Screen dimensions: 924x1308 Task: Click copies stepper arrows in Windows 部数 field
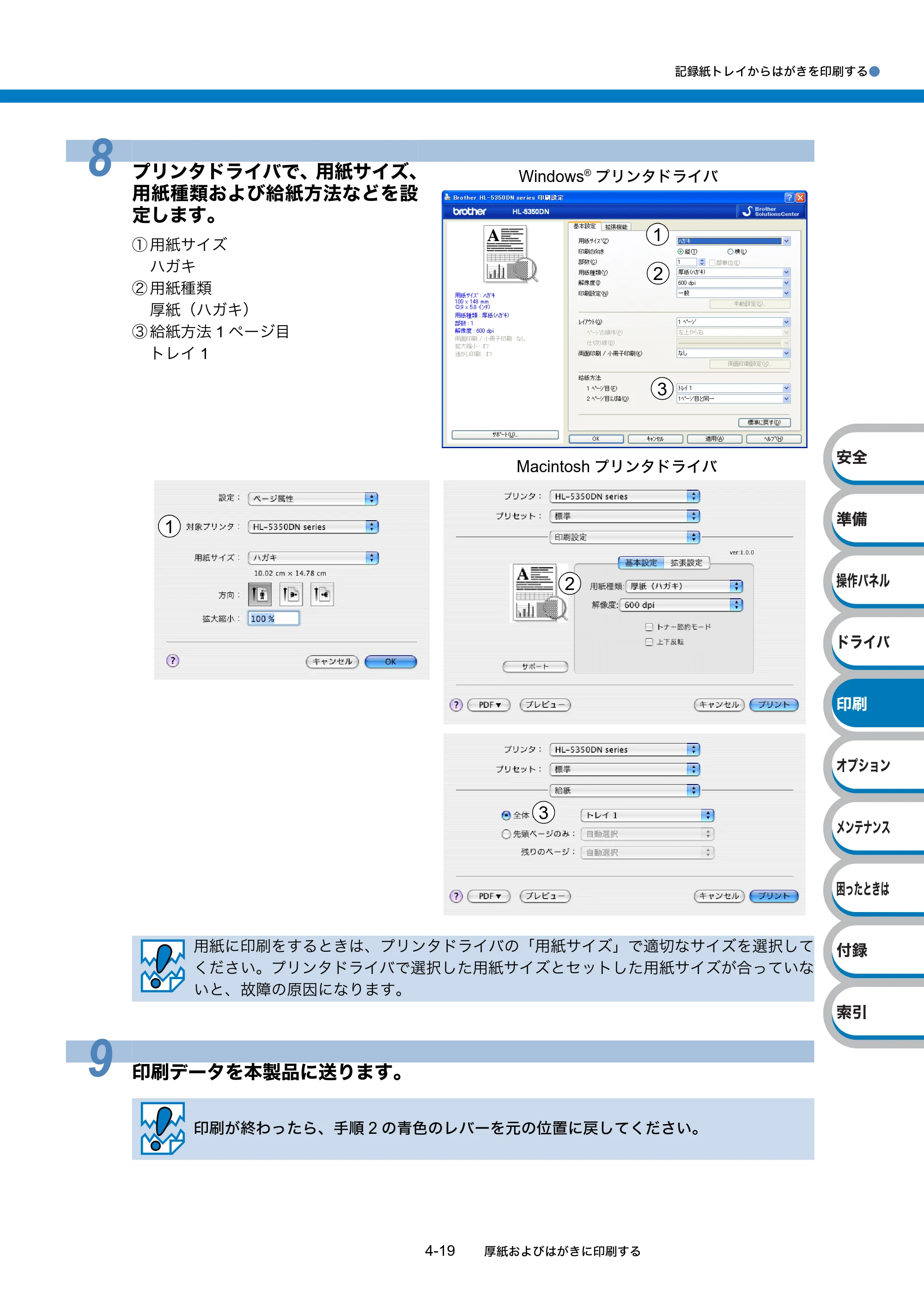tap(702, 262)
